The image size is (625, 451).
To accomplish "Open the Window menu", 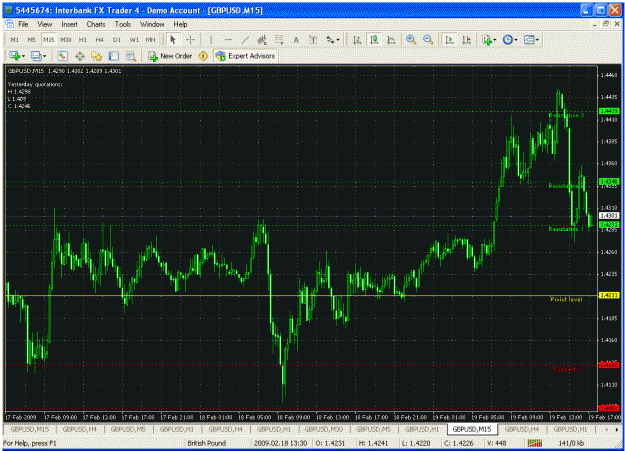I will (152, 24).
